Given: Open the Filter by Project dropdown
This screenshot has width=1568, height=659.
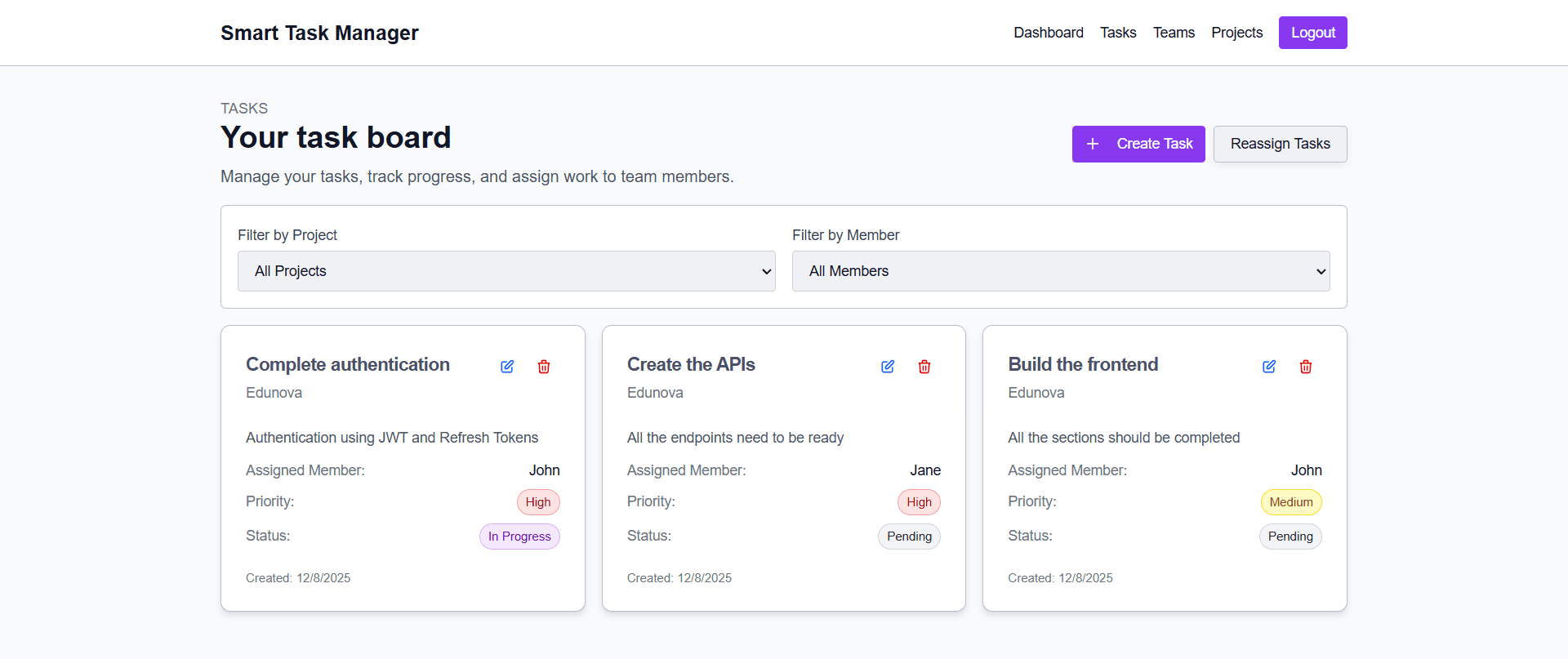Looking at the screenshot, I should (506, 271).
